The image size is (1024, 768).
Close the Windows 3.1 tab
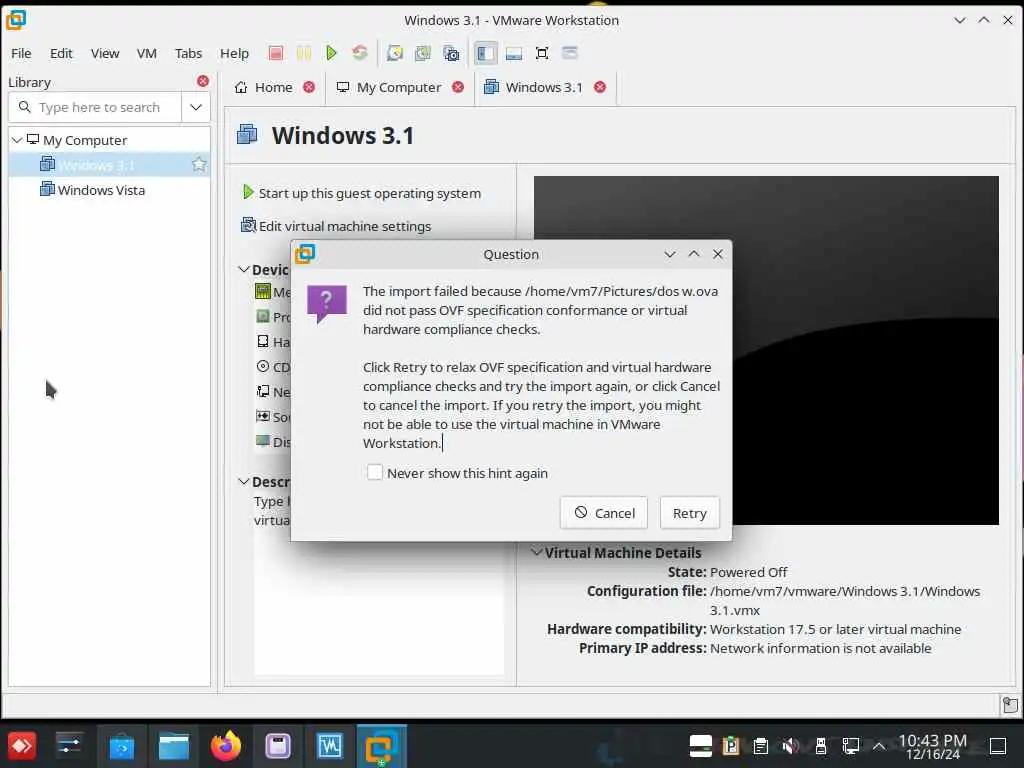(x=600, y=87)
